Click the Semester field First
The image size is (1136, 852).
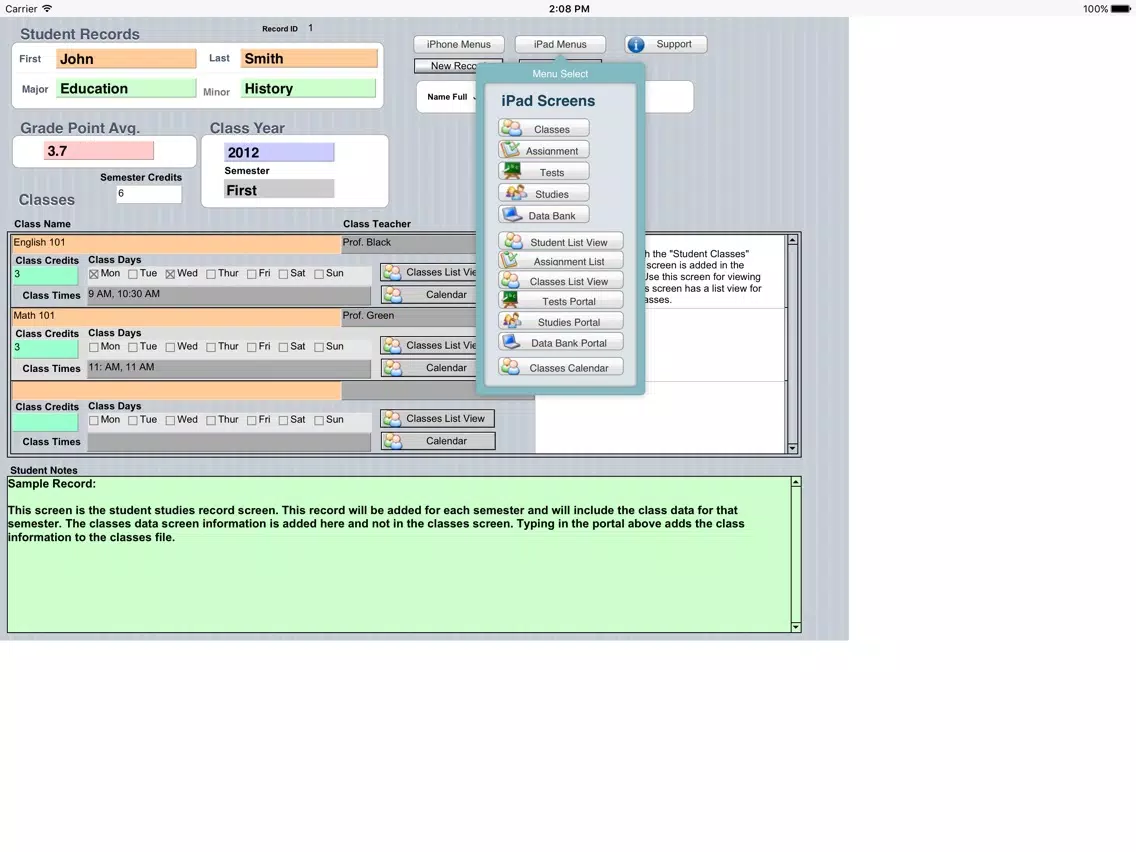279,190
